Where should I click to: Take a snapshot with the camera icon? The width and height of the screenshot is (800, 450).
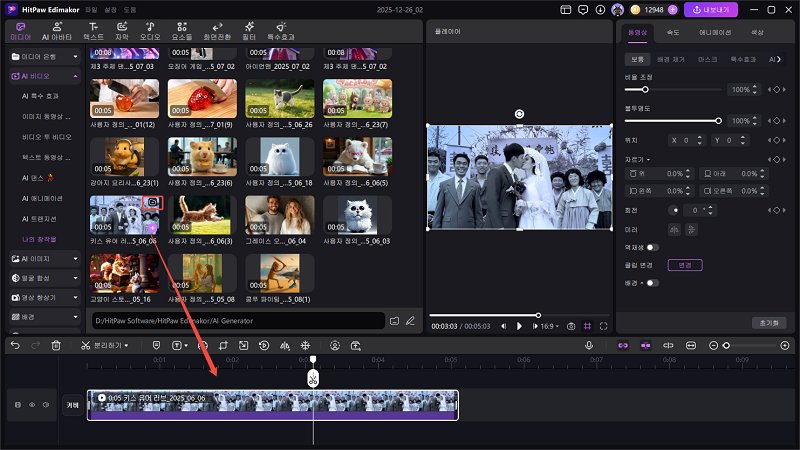coord(571,326)
